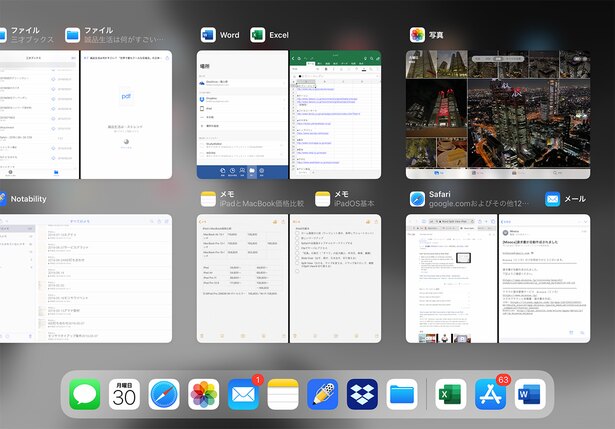Open the Files PDF preview card

pyautogui.click(x=126, y=115)
